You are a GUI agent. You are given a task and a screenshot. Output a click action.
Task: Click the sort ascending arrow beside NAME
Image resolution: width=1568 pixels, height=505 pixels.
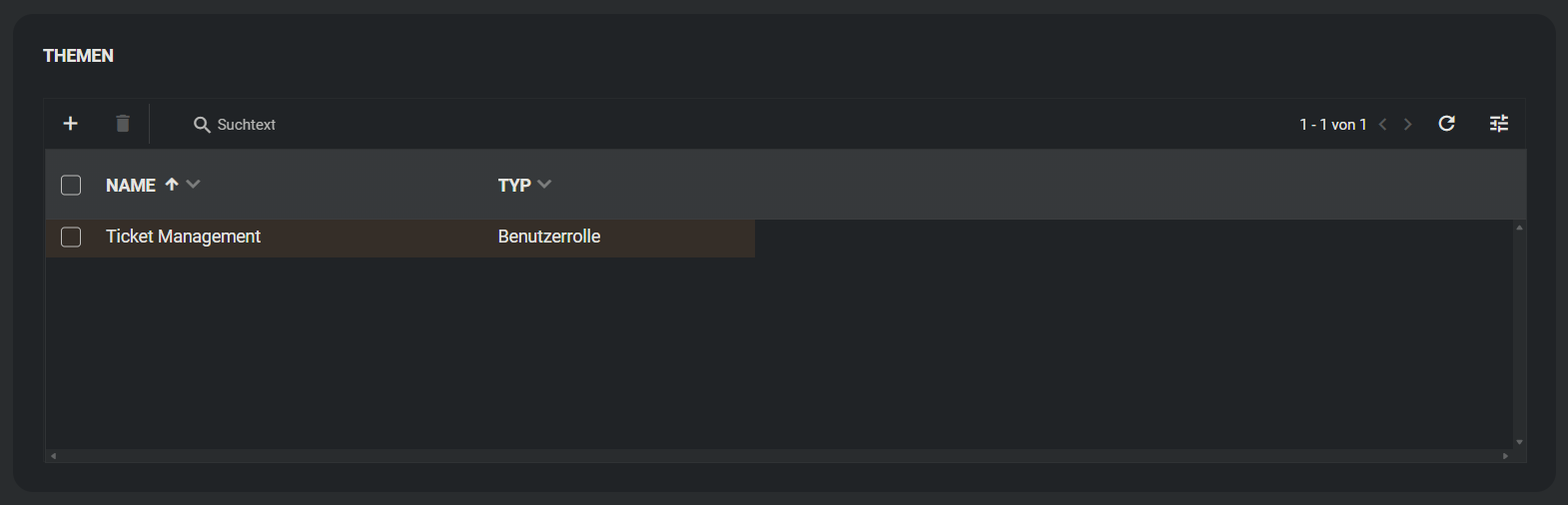point(172,185)
